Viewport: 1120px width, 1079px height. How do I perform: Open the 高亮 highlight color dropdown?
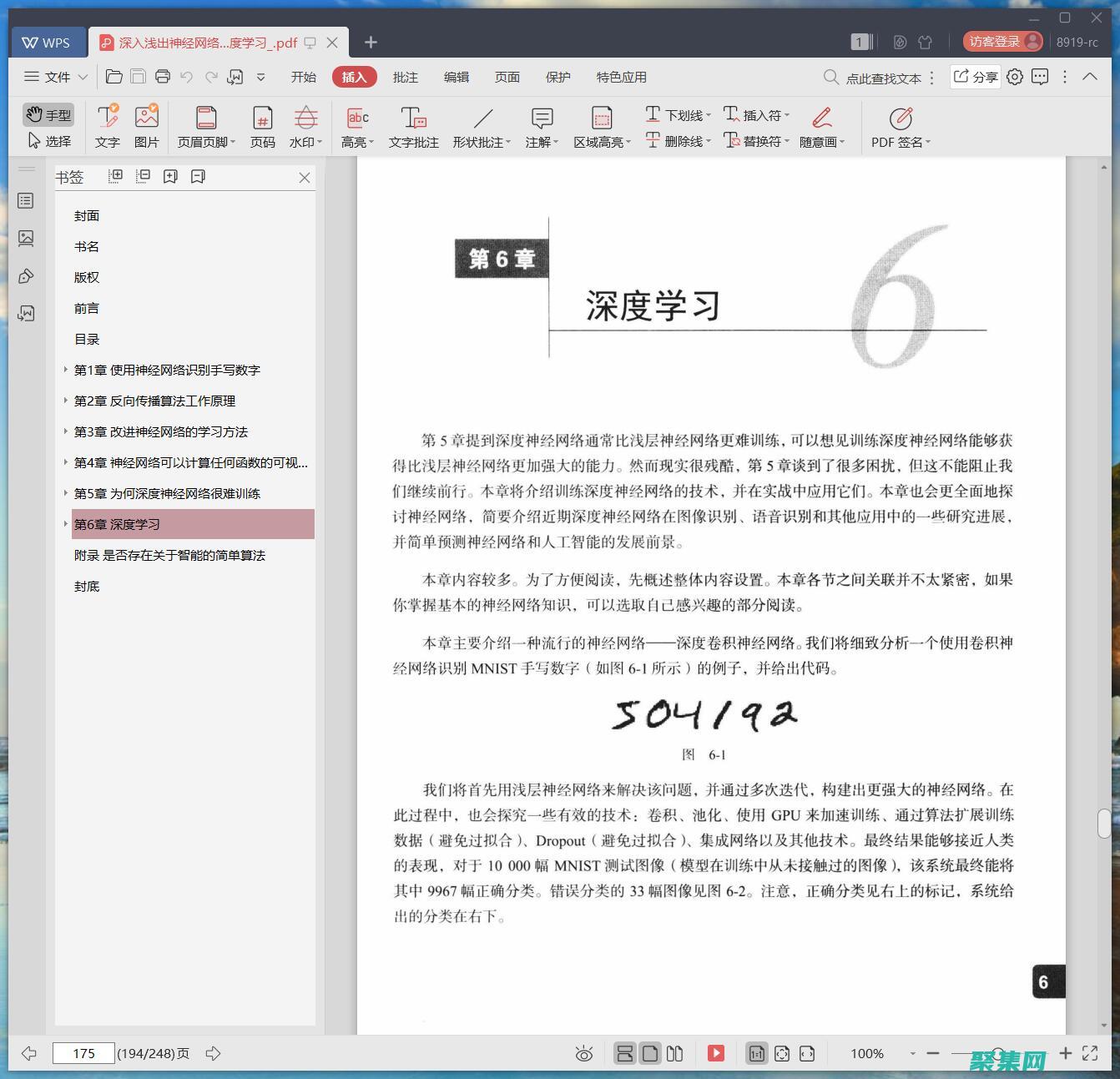373,142
